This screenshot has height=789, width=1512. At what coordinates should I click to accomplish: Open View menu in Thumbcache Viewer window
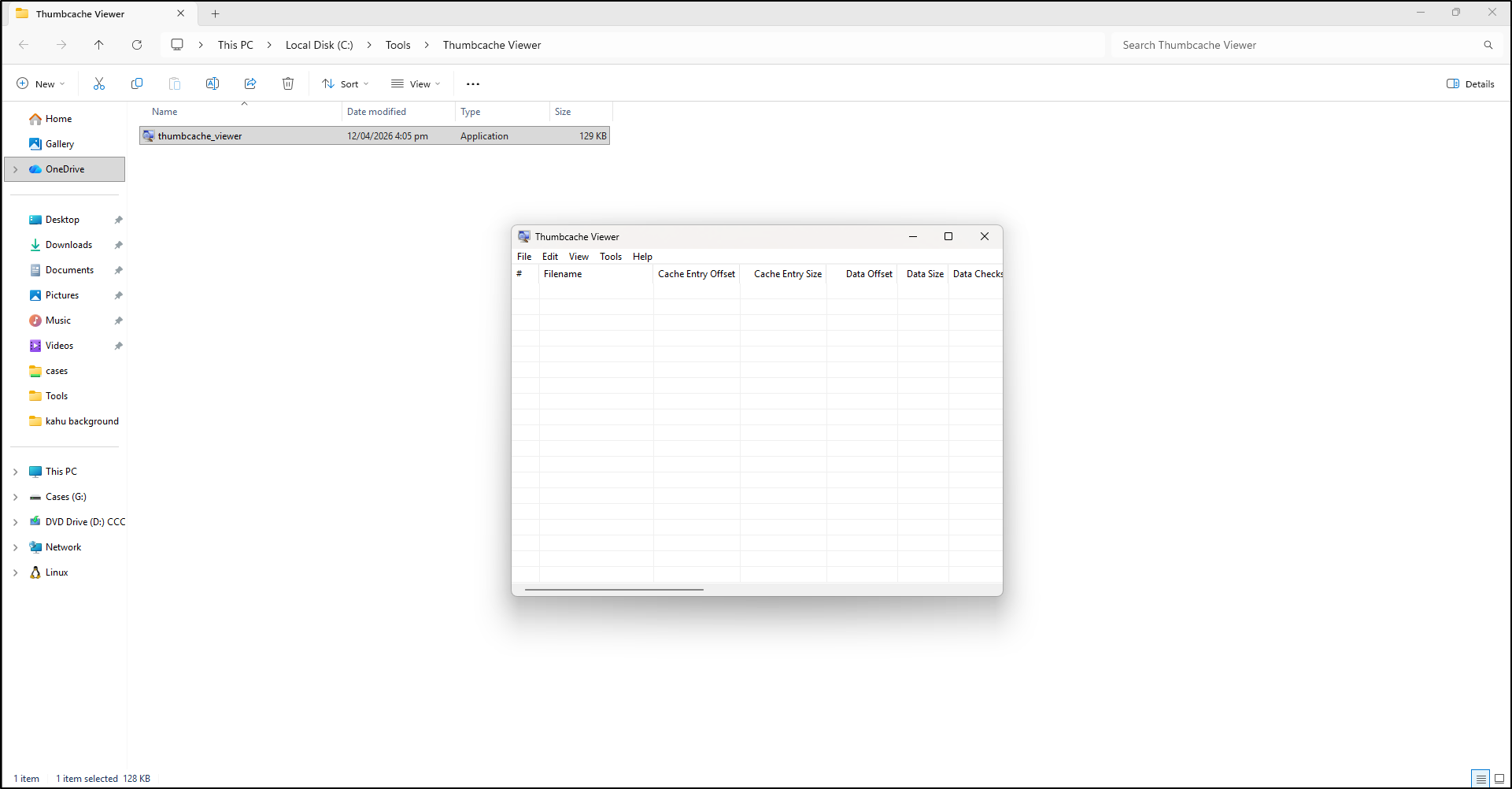pos(579,257)
